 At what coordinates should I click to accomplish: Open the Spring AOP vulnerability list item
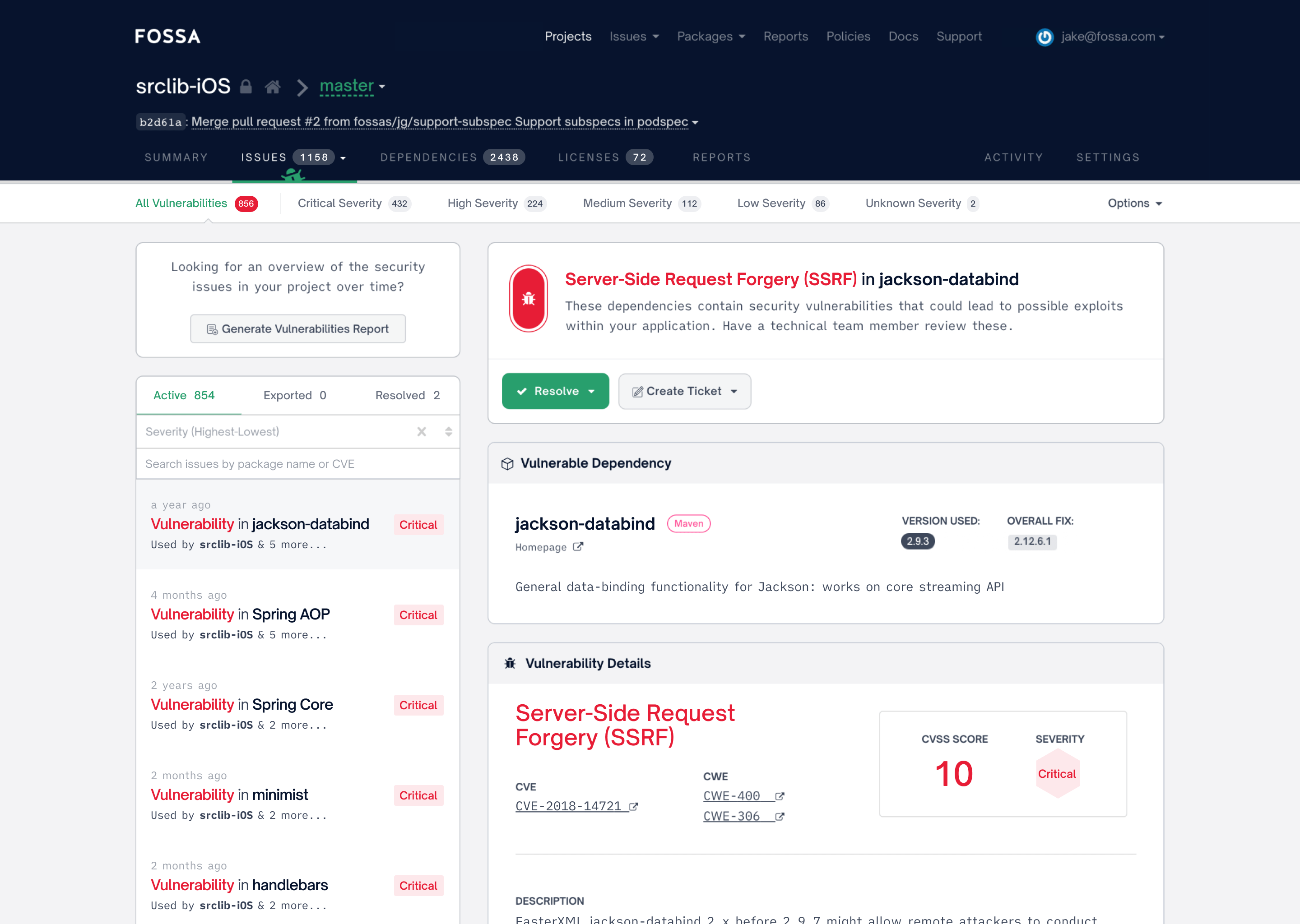pyautogui.click(x=297, y=615)
